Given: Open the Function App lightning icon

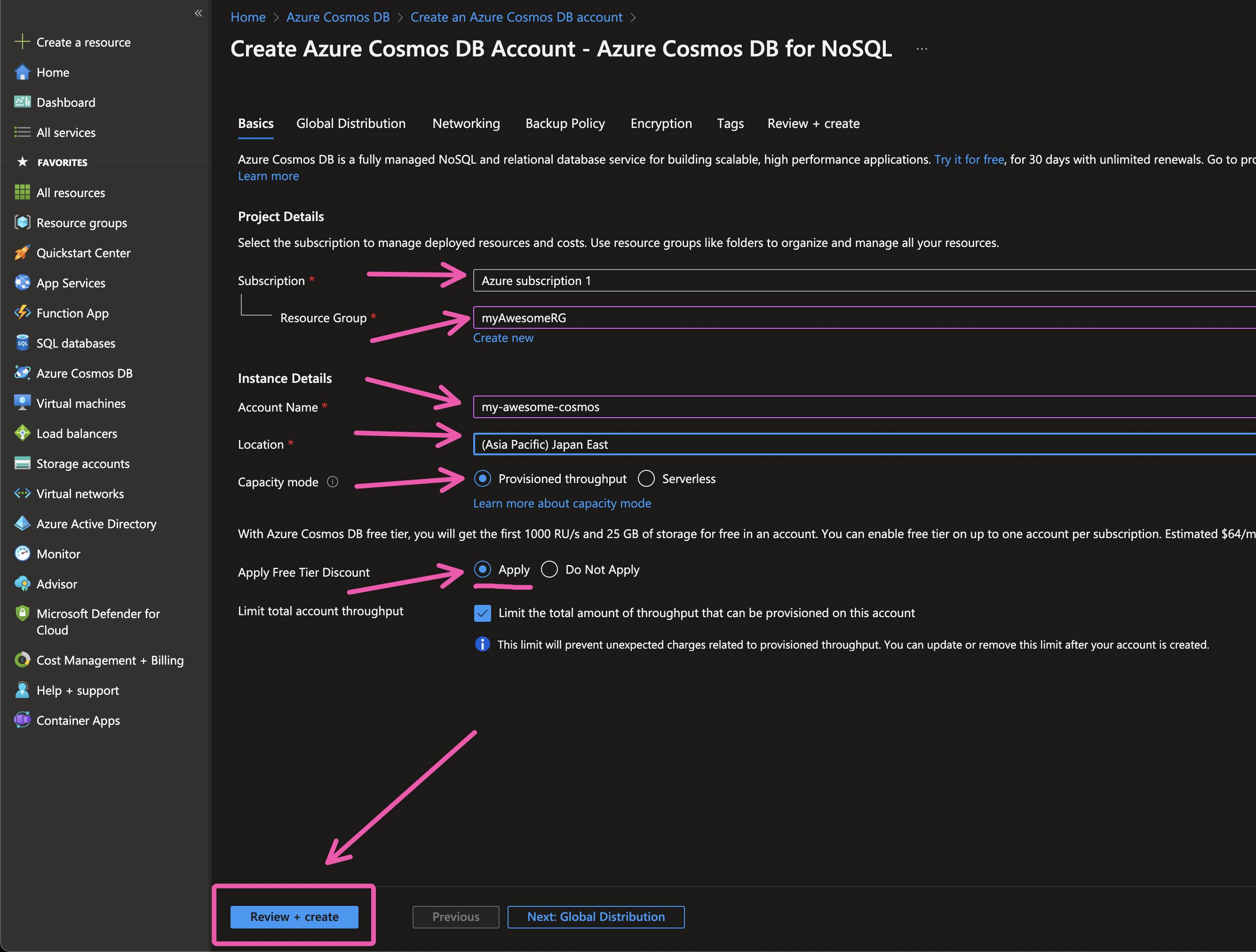Looking at the screenshot, I should [22, 313].
